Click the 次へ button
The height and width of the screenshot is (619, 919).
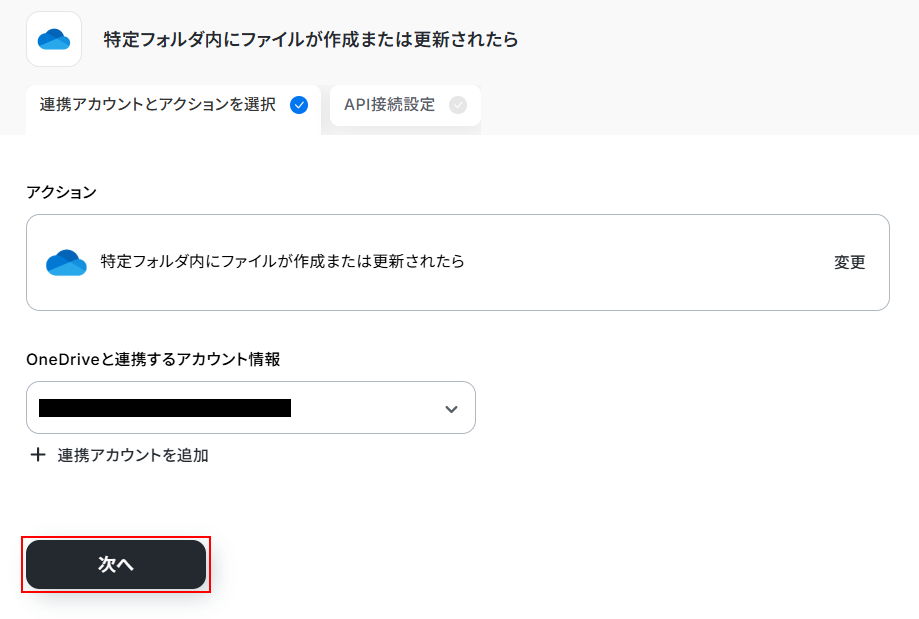pyautogui.click(x=116, y=565)
